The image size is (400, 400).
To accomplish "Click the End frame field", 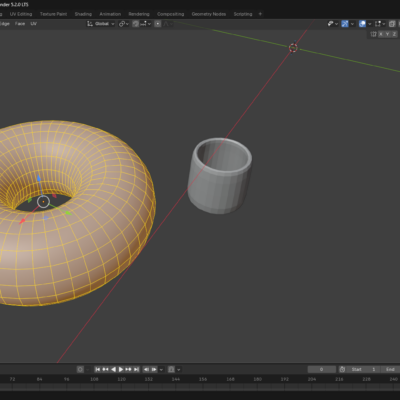I will pos(391,369).
